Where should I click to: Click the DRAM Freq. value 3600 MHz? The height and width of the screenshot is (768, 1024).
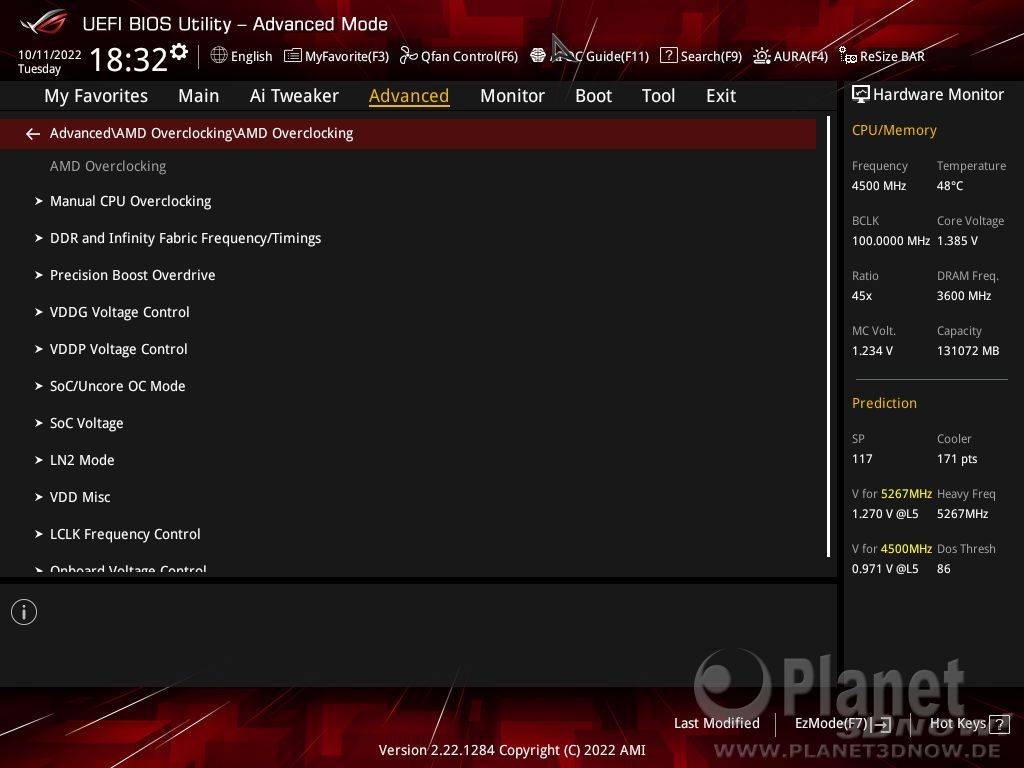coord(964,296)
